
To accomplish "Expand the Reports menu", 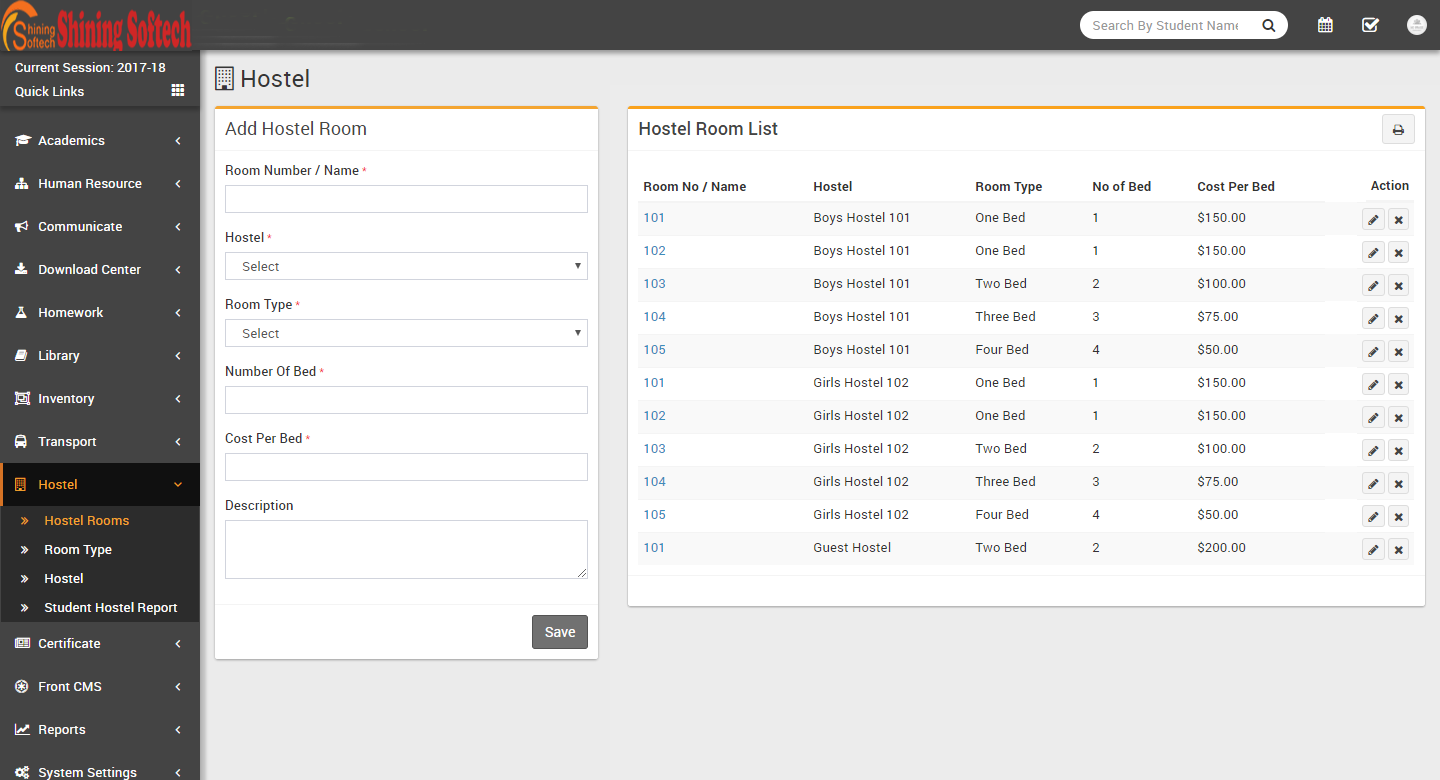I will [x=100, y=729].
